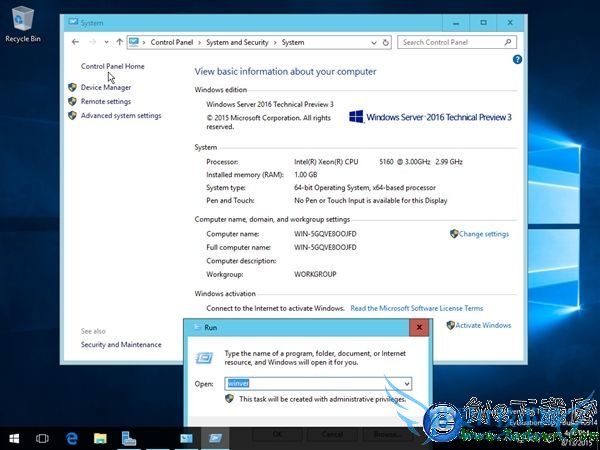This screenshot has height=450, width=600.
Task: Click shield icon beside Advanced system settings
Action: pyautogui.click(x=72, y=115)
